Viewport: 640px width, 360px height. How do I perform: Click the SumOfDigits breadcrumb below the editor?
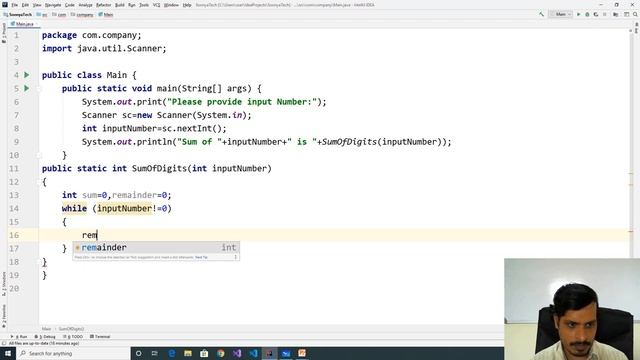(71, 329)
